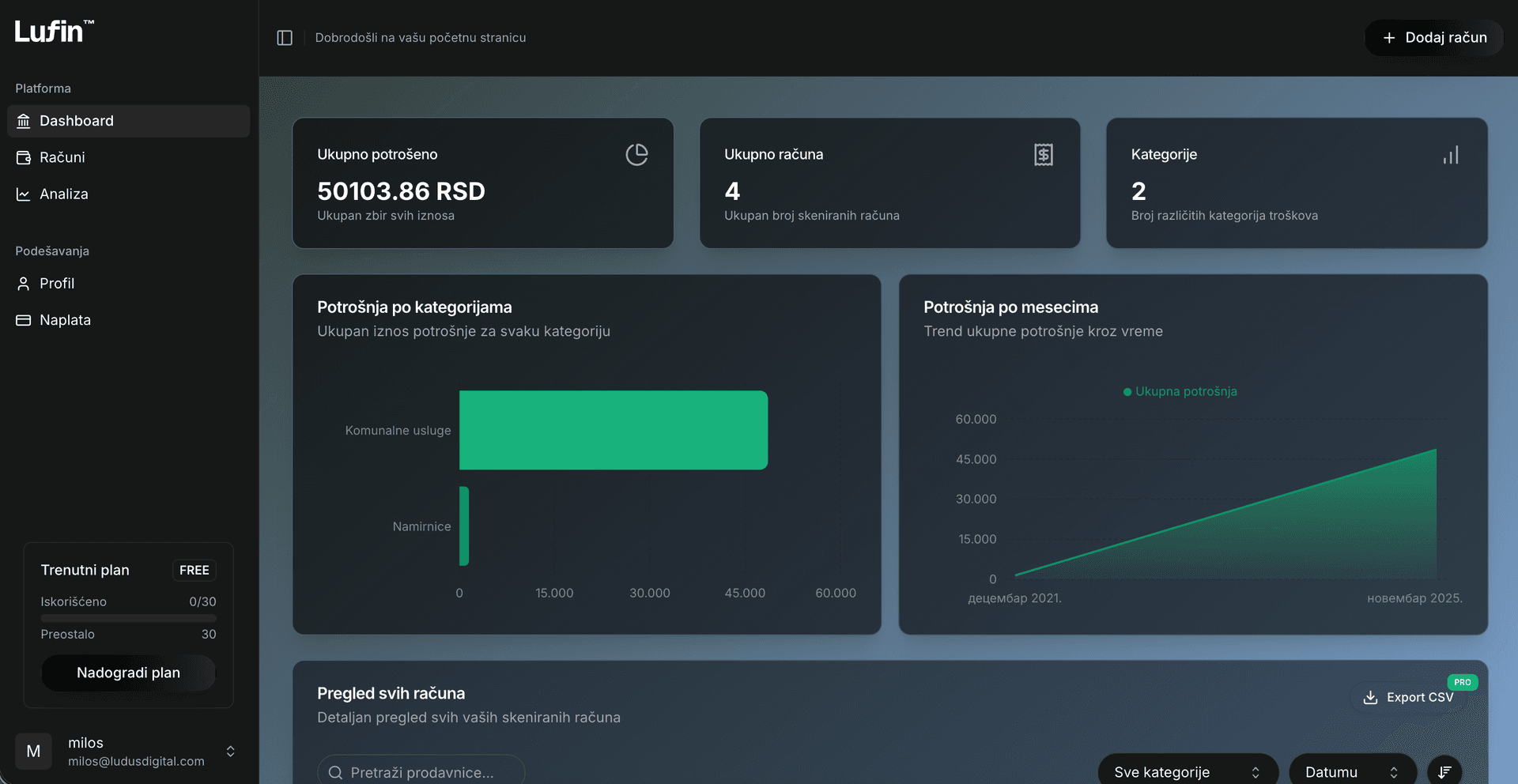Click the Iskorišćeno usage progress bar

[128, 618]
